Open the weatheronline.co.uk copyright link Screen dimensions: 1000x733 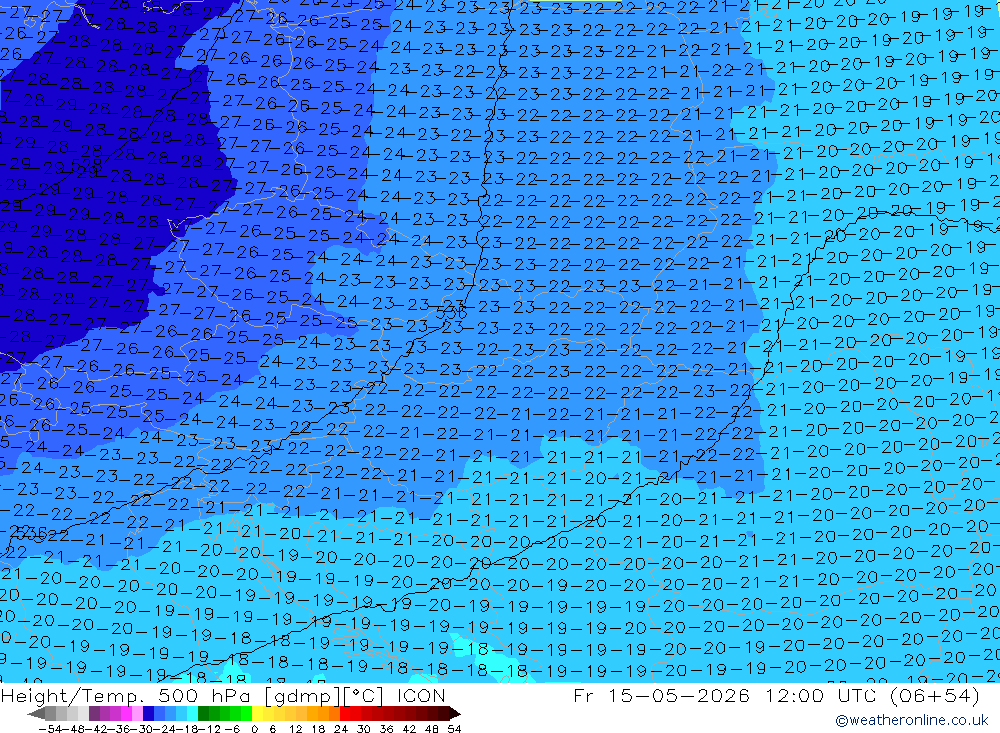(911, 720)
